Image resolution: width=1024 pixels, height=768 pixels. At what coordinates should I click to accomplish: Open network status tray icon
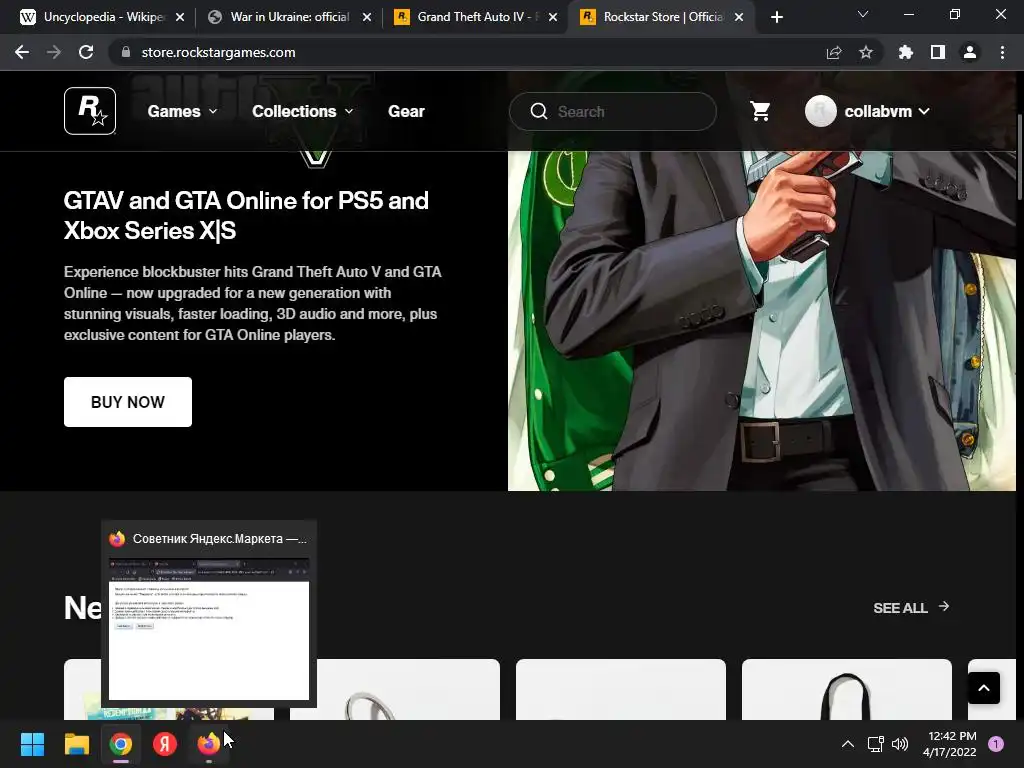pos(875,744)
